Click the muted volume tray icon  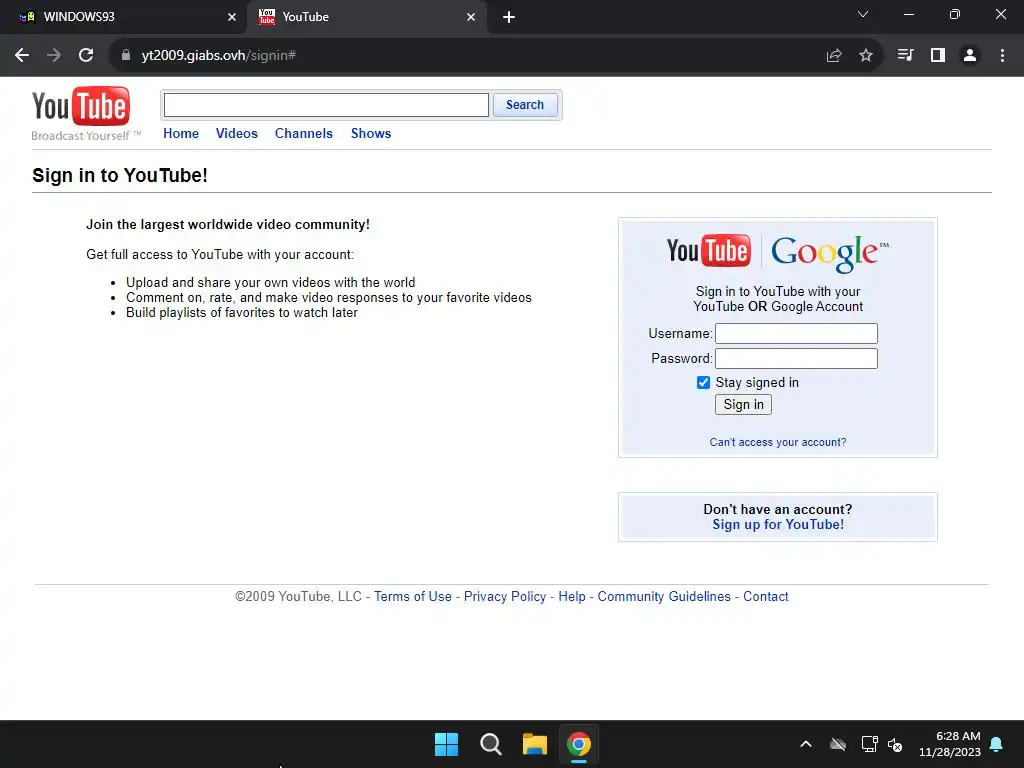click(x=895, y=744)
